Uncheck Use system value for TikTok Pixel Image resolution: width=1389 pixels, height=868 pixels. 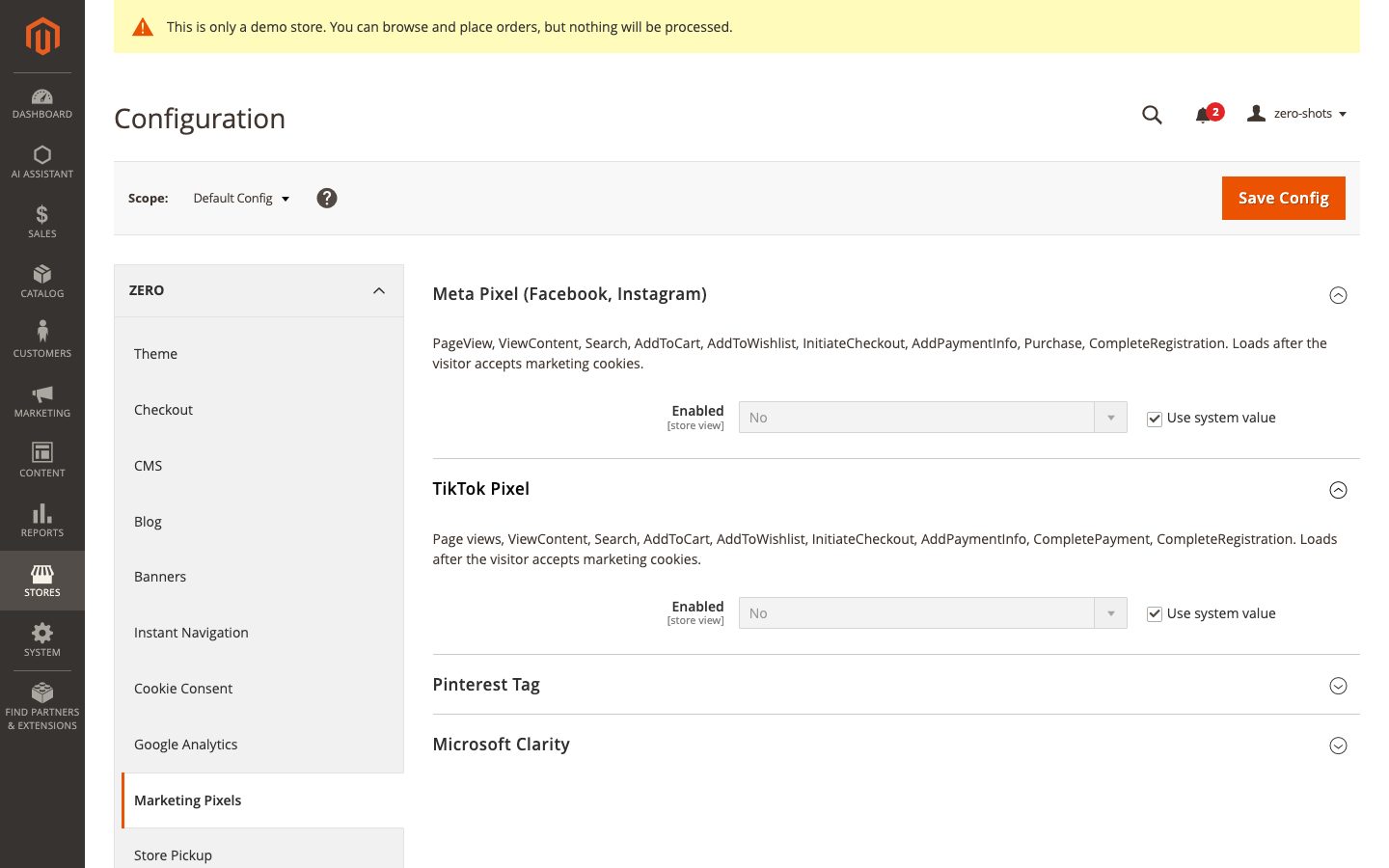click(1154, 614)
